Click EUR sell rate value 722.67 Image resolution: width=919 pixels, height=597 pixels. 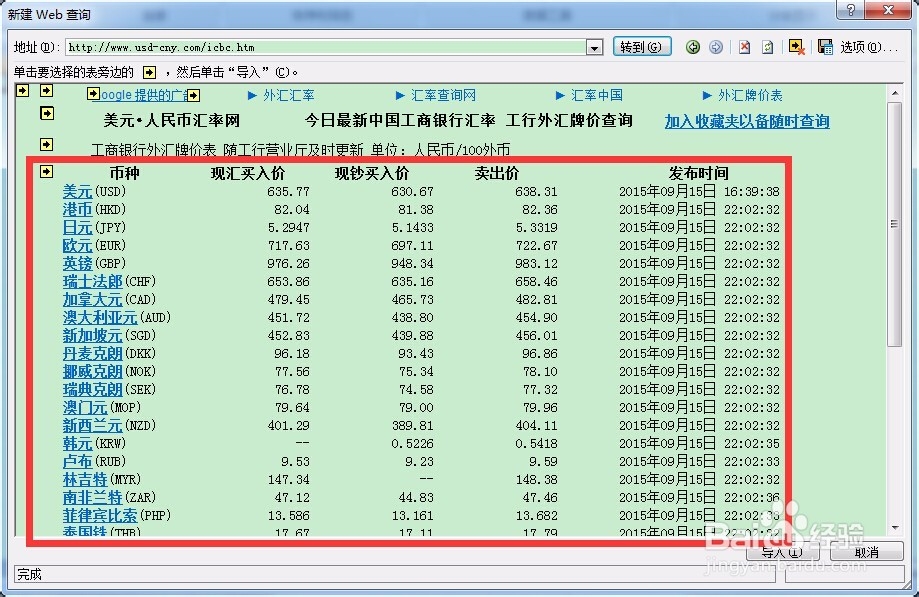tap(536, 245)
